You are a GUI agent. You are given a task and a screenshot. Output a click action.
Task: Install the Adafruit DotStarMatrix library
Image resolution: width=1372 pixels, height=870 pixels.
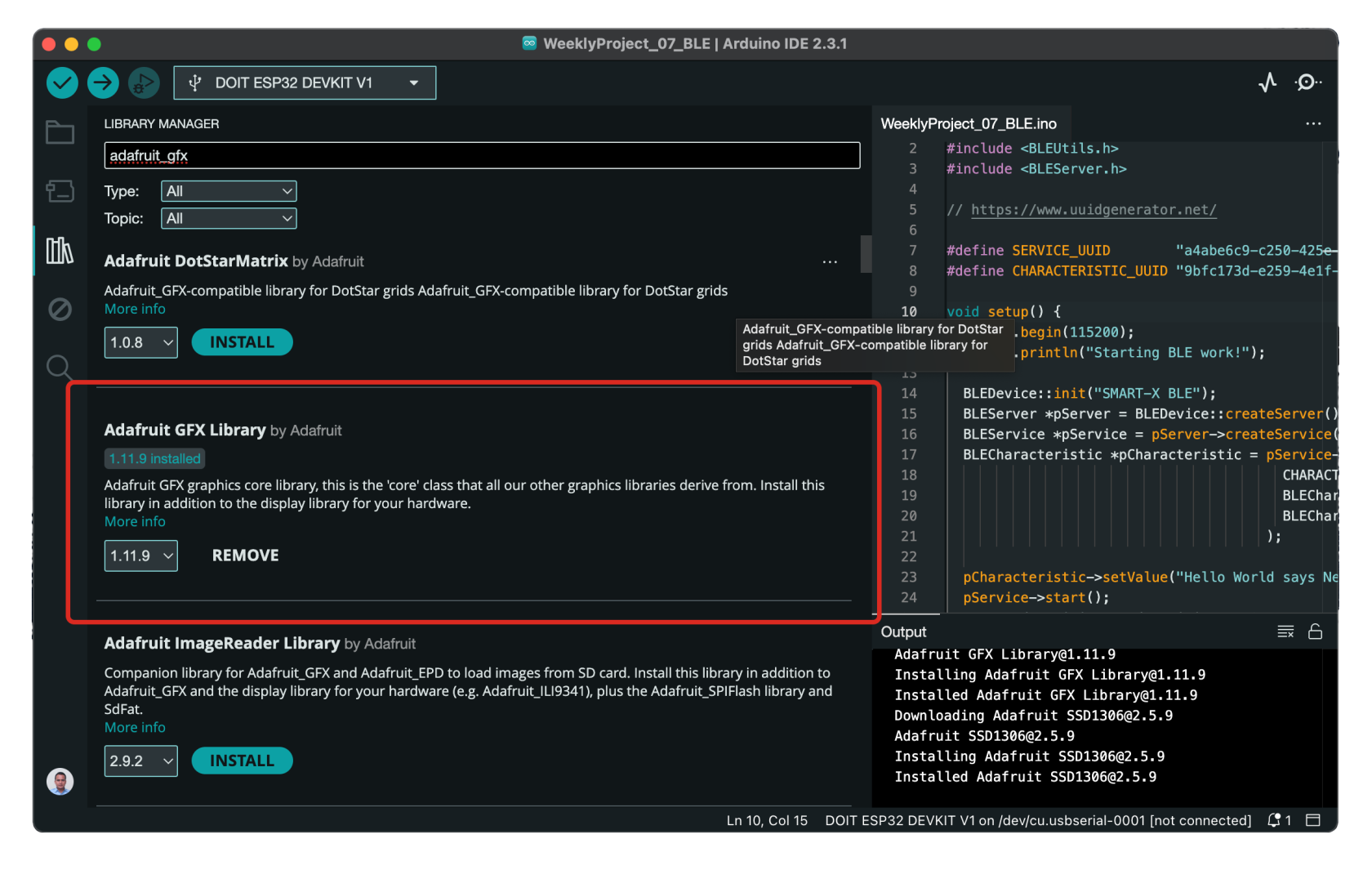pyautogui.click(x=242, y=342)
